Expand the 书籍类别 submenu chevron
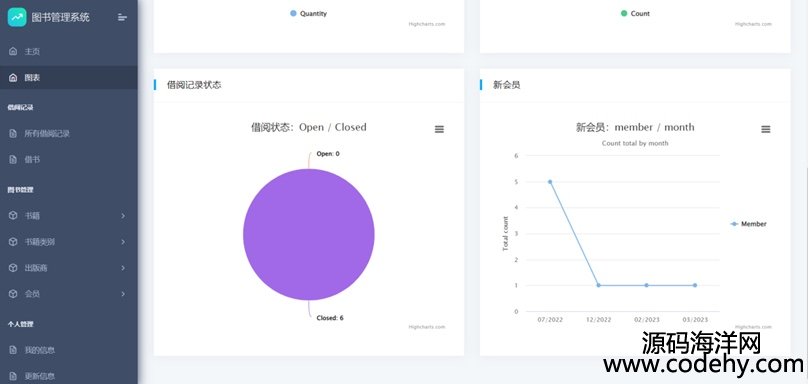The width and height of the screenshot is (808, 384). pos(123,242)
